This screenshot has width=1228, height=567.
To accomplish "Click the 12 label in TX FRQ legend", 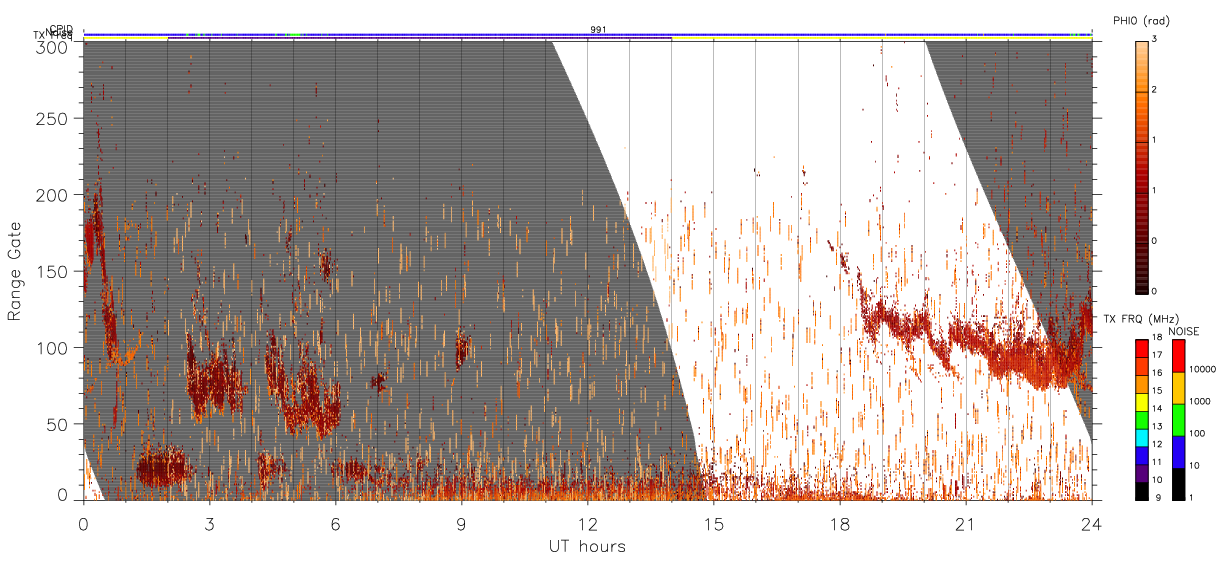I will pos(1158,444).
